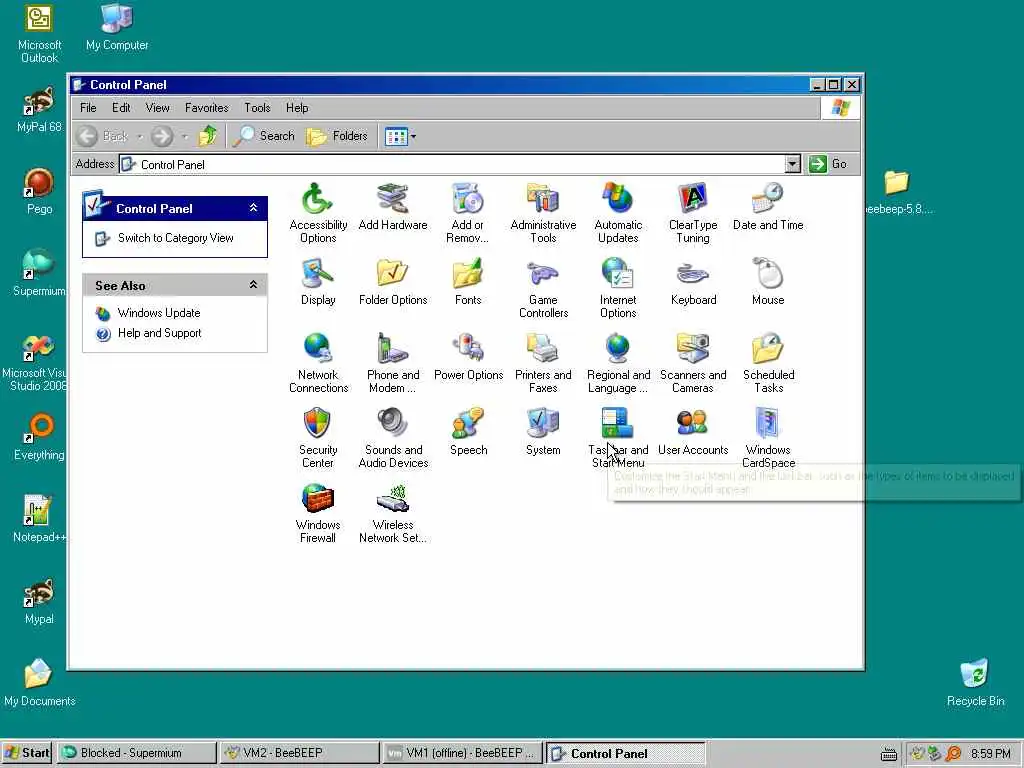Open Windows Firewall icon
Screen dimensions: 1024x768
pos(318,513)
